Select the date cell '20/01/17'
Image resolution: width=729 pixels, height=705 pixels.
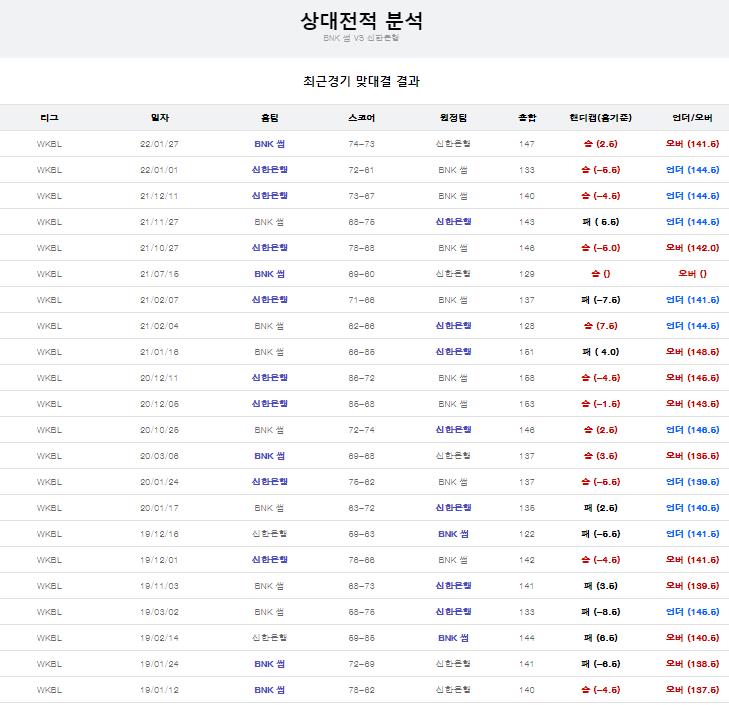point(159,508)
